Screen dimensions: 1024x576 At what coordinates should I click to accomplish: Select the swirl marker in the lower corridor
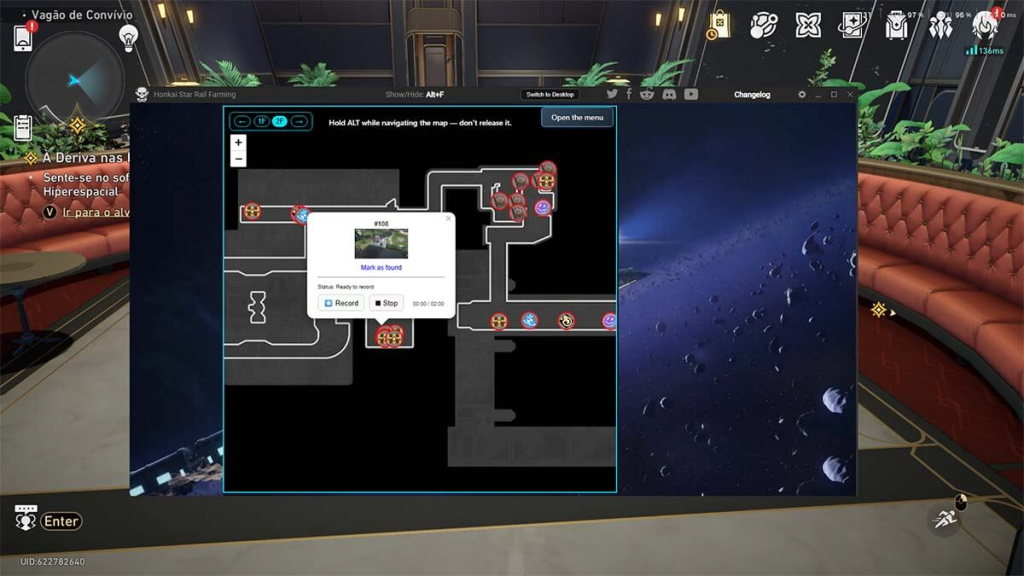(x=566, y=321)
